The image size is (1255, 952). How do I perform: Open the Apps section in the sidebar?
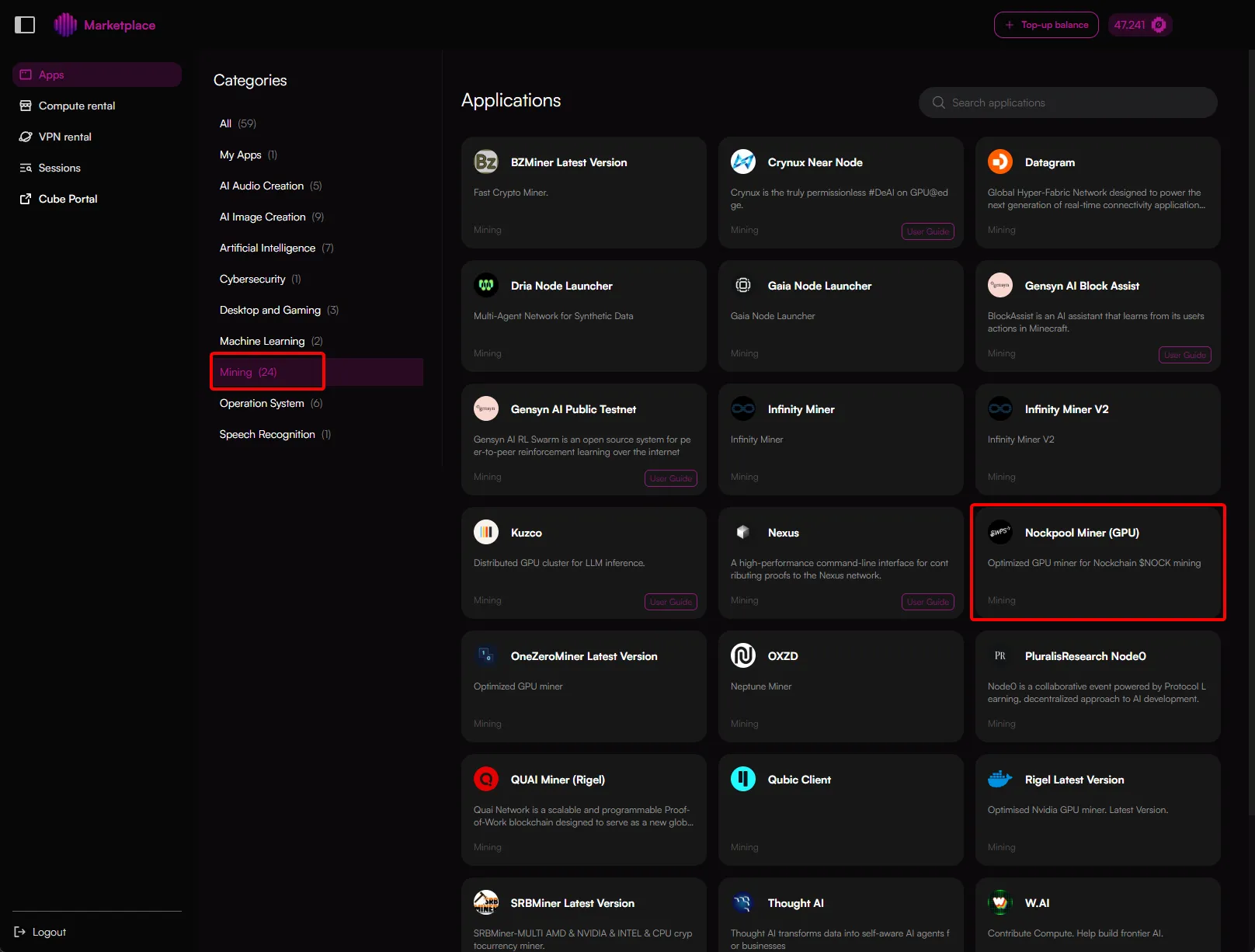coord(97,75)
